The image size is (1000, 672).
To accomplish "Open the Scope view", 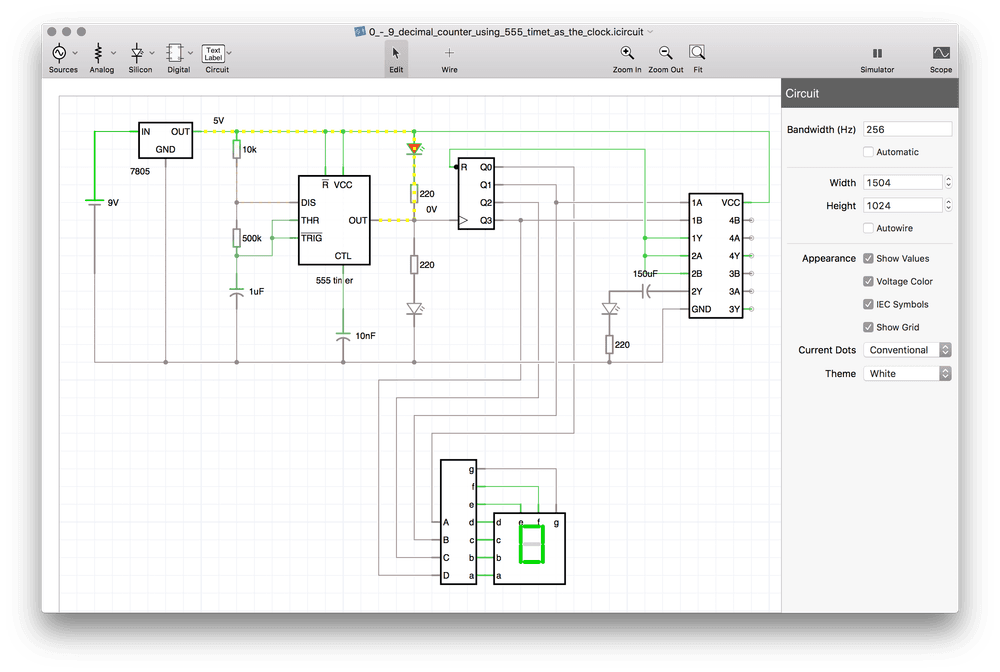I will [941, 53].
